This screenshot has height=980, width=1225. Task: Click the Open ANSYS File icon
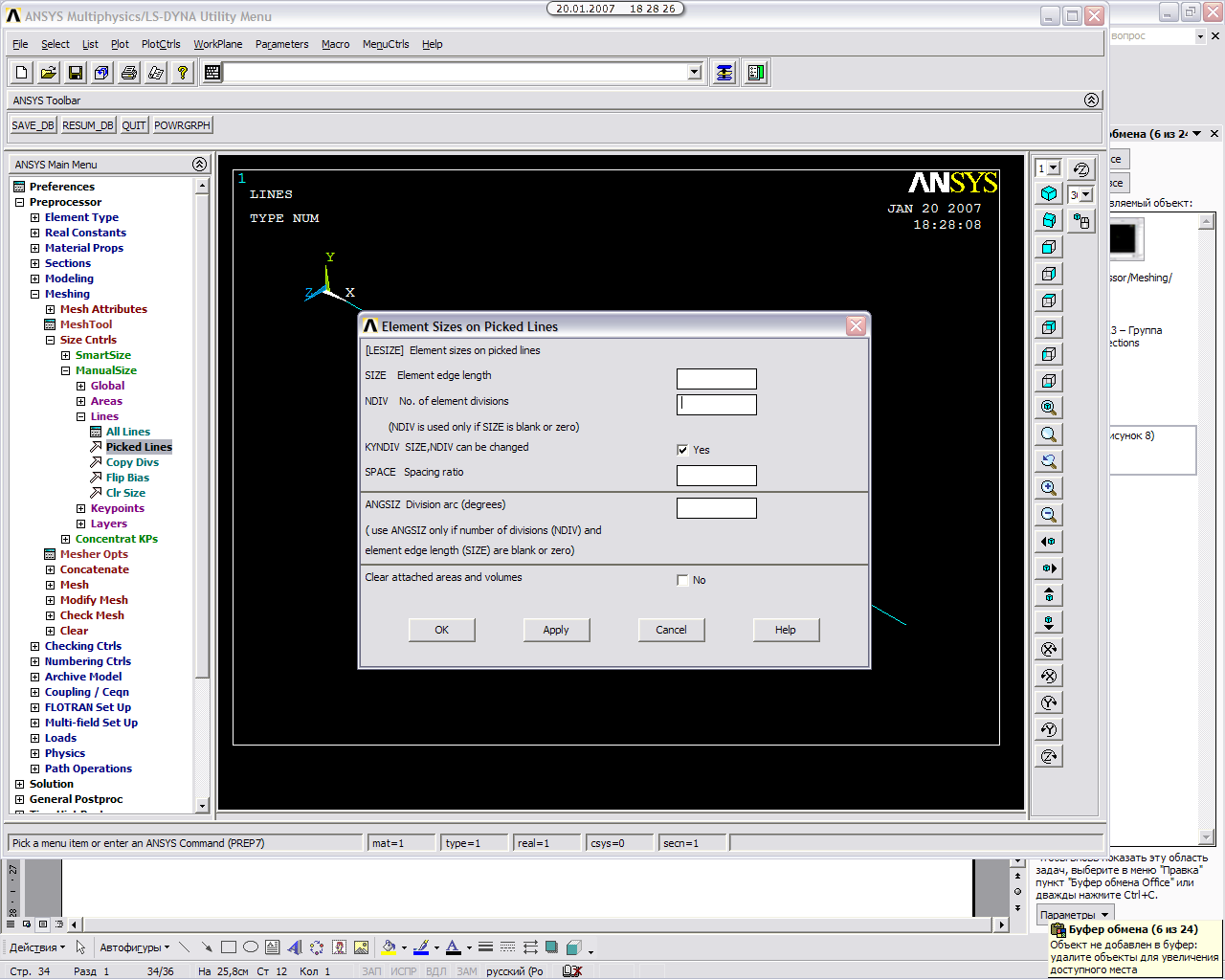pos(49,73)
